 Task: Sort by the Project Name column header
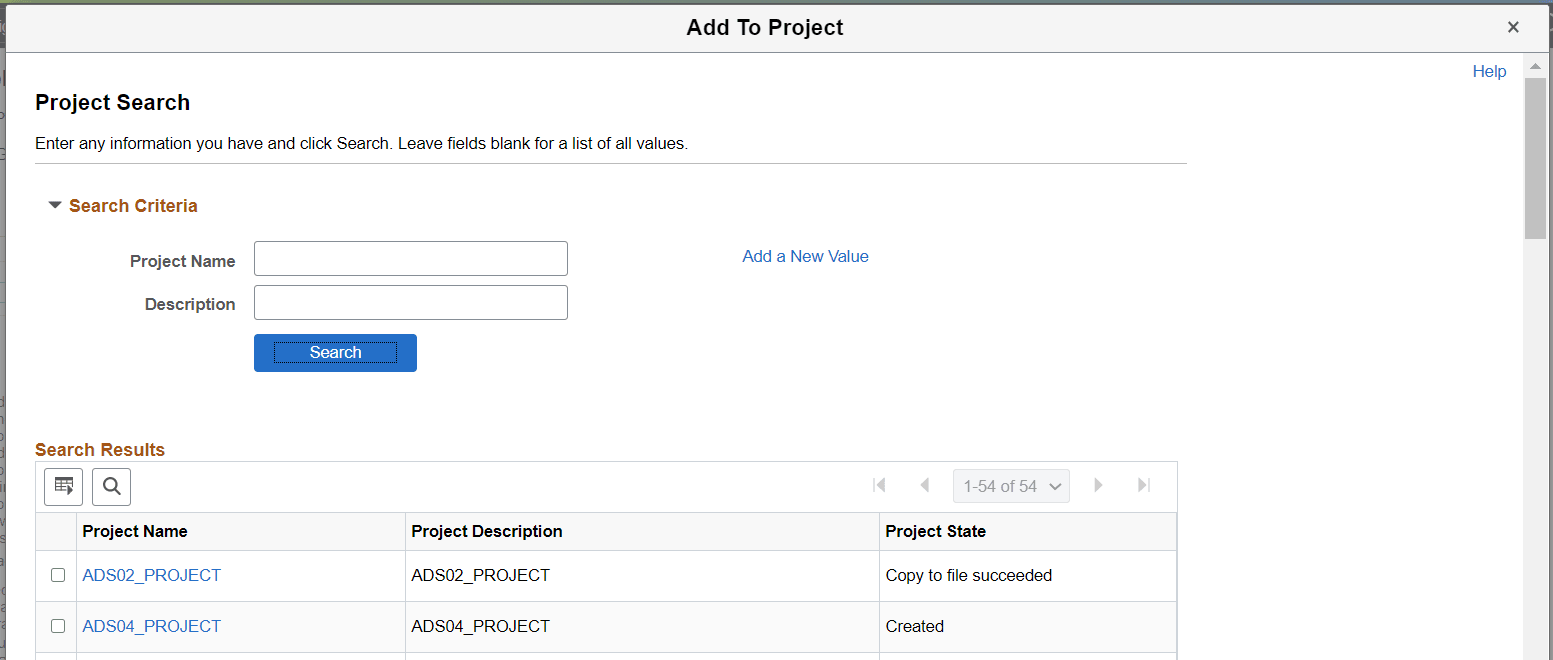[x=135, y=531]
